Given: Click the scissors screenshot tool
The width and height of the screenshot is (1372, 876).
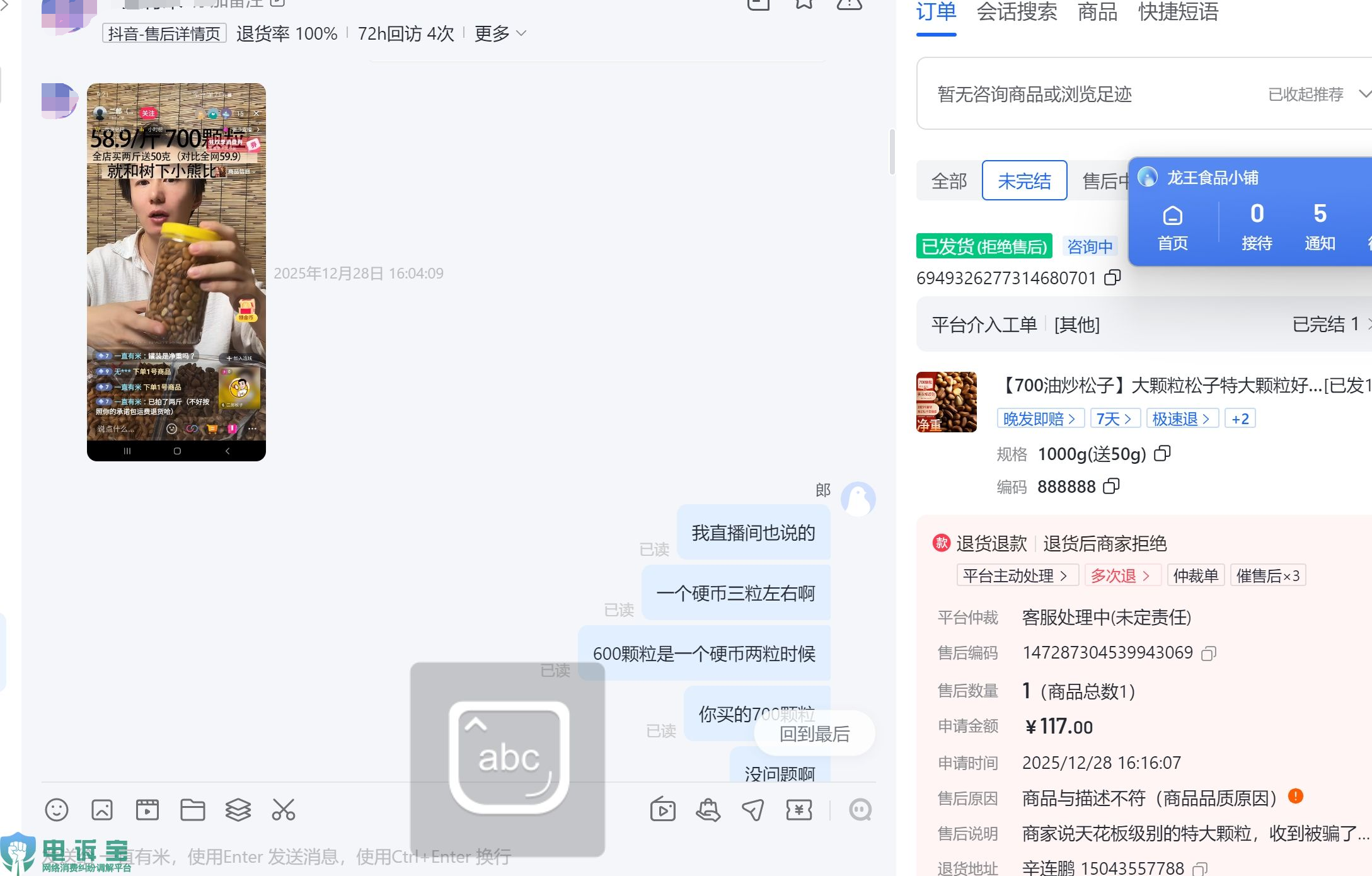Looking at the screenshot, I should [284, 810].
